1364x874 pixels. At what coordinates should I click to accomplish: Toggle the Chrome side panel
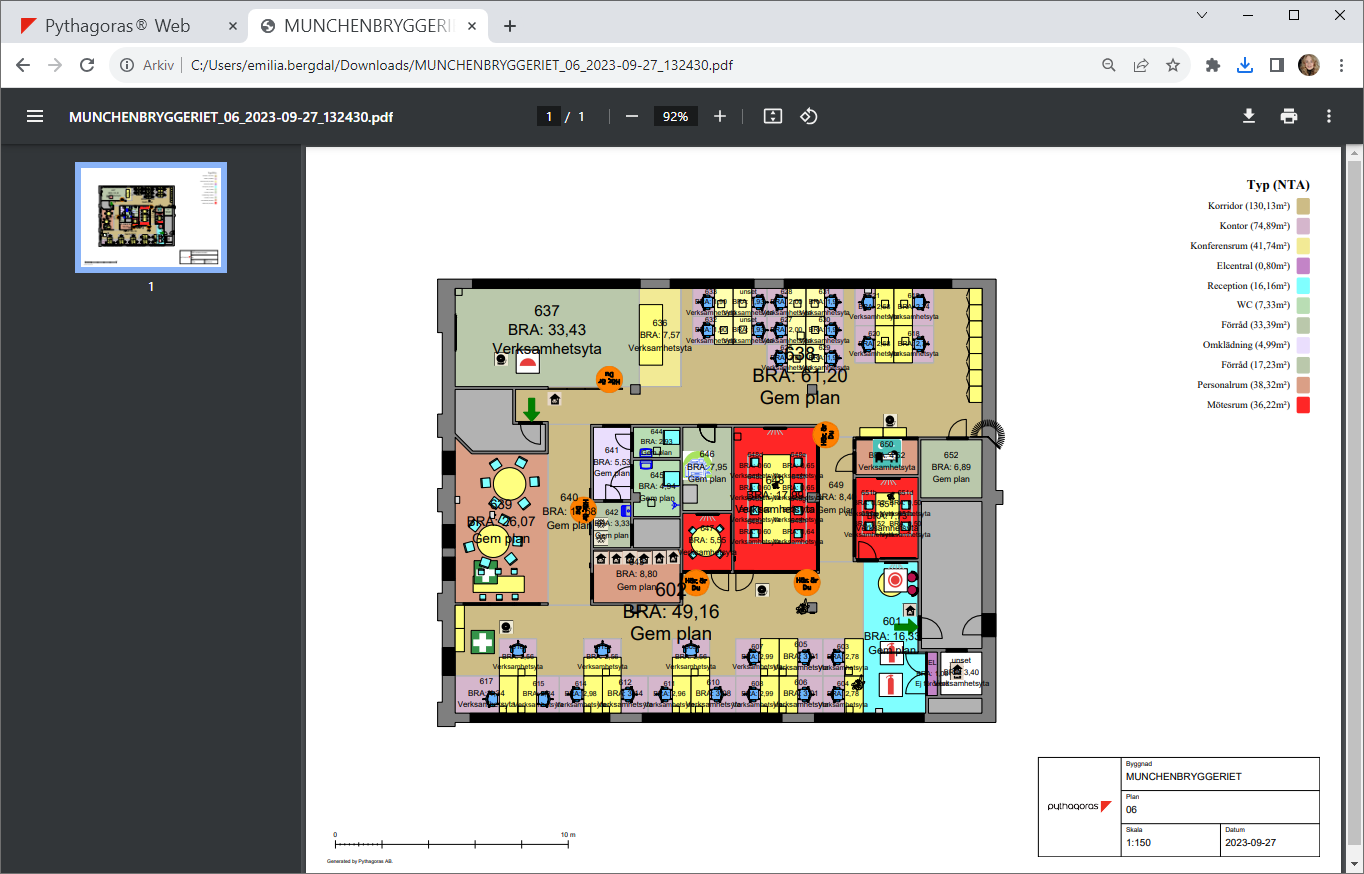(1277, 65)
